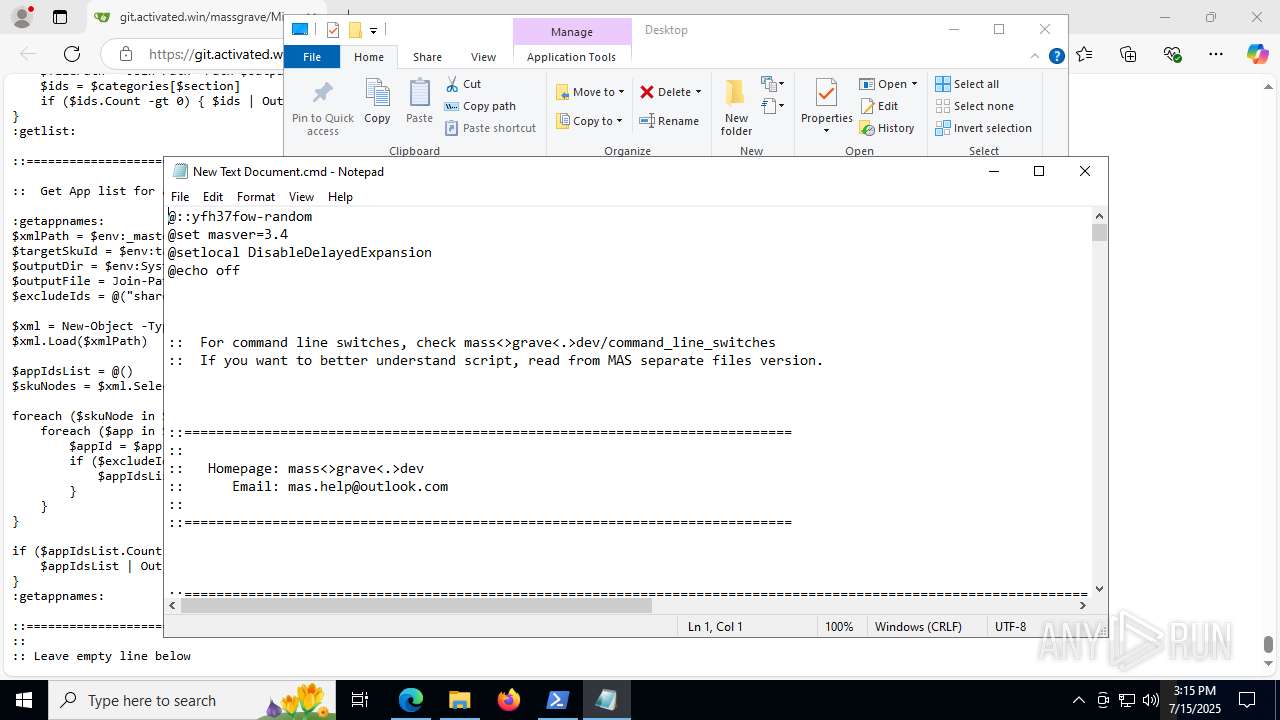Create a New folder from the ribbon
This screenshot has width=1280, height=720.
(736, 107)
